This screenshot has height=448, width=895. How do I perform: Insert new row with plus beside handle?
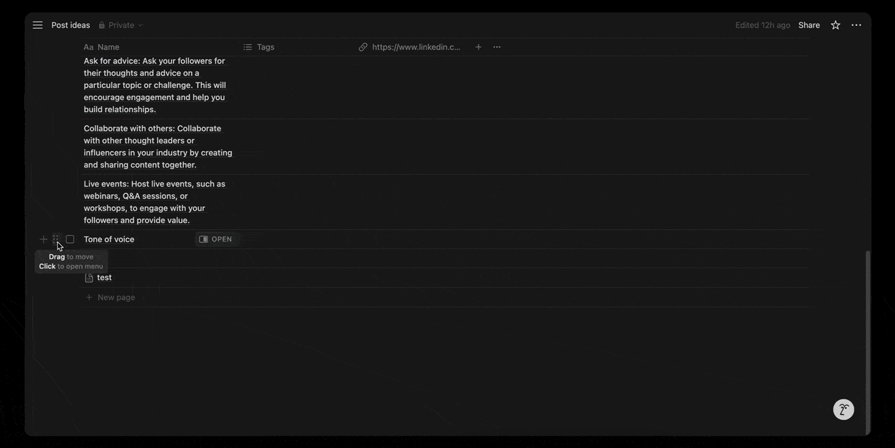coord(43,239)
